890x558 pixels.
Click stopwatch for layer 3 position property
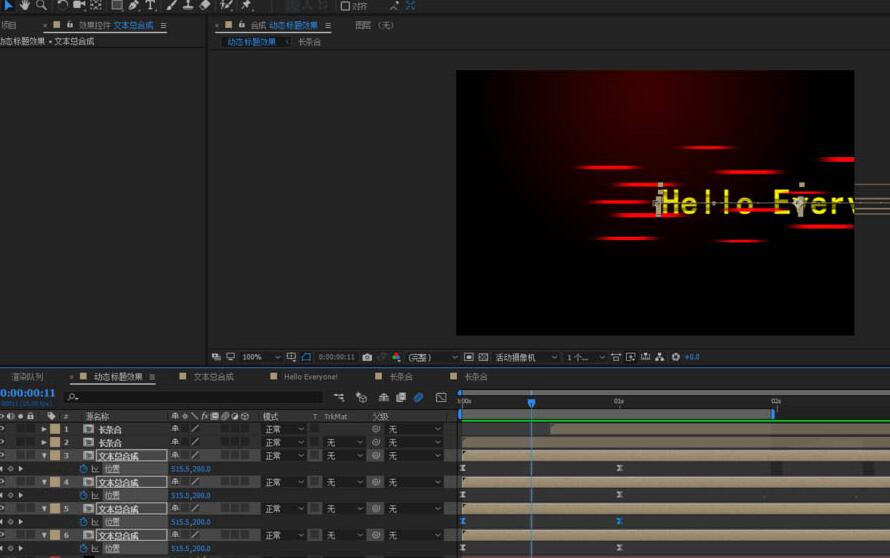click(84, 469)
